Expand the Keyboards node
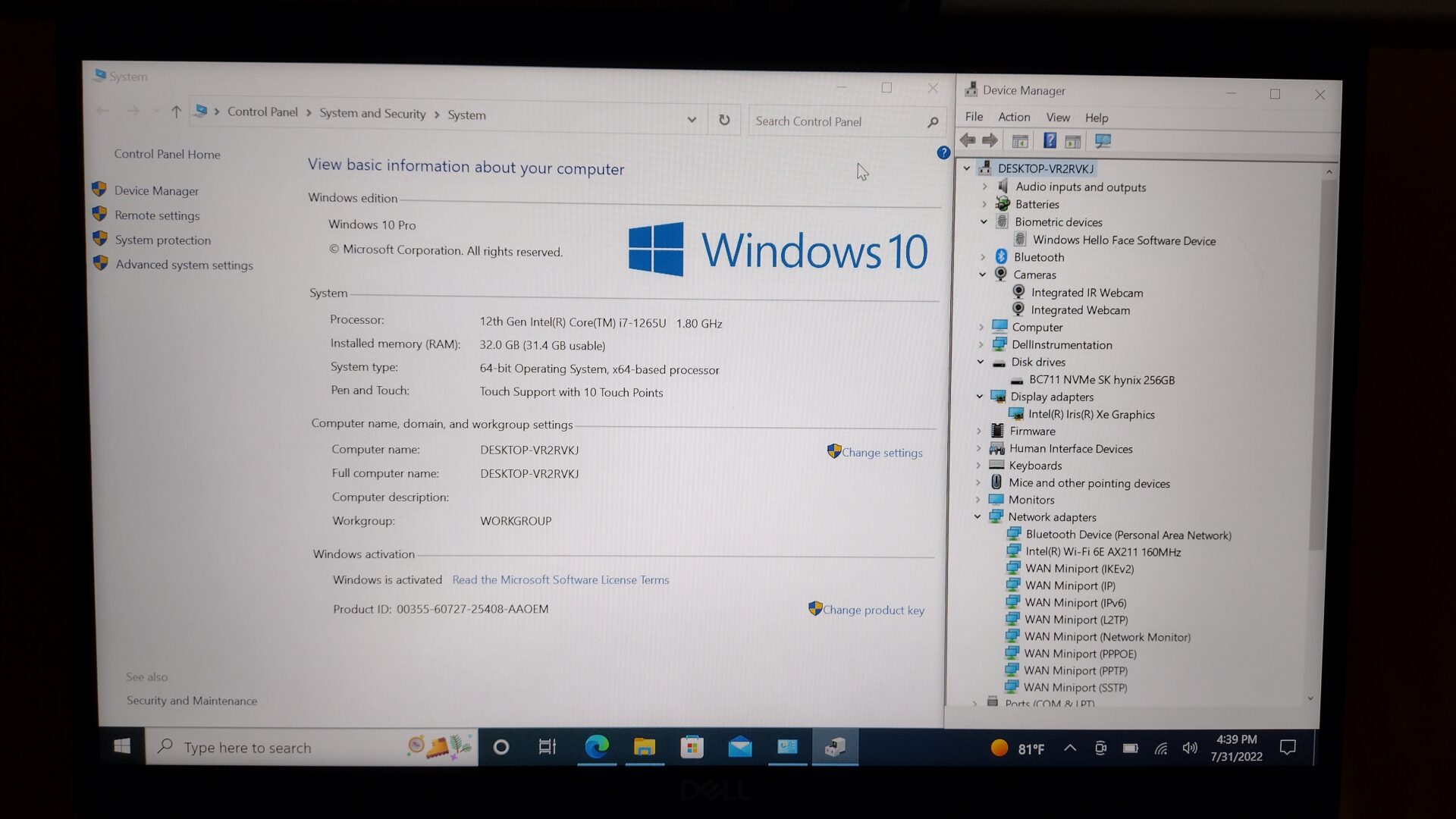The height and width of the screenshot is (819, 1456). [978, 466]
